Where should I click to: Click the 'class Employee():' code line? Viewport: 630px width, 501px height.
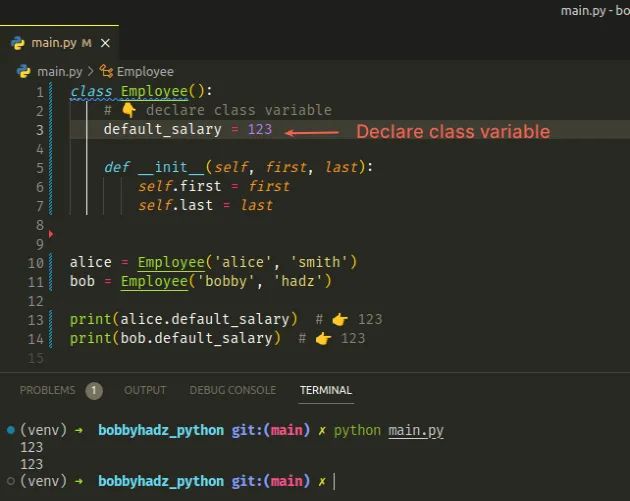141,91
